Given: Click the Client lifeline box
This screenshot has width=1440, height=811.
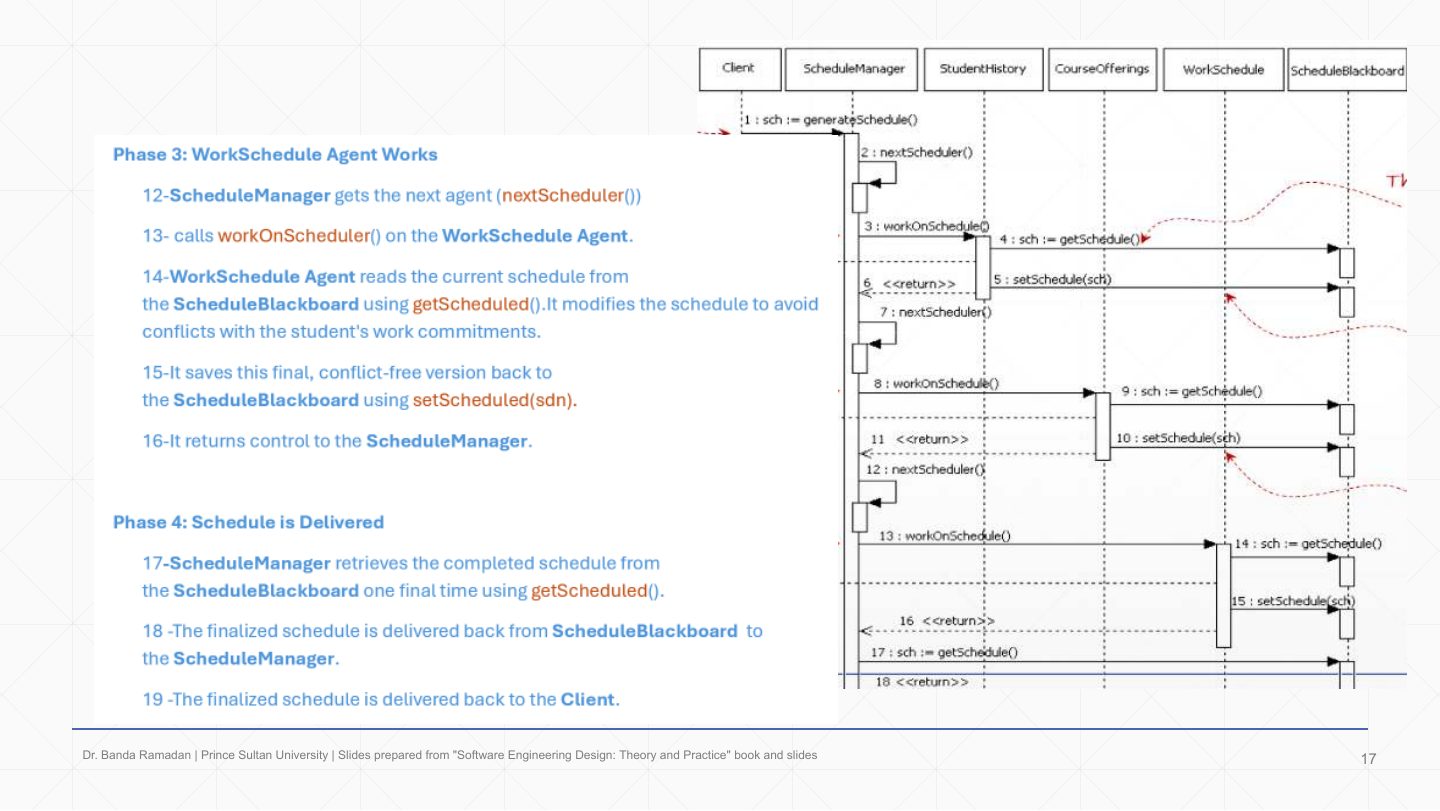Looking at the screenshot, I should pos(738,69).
